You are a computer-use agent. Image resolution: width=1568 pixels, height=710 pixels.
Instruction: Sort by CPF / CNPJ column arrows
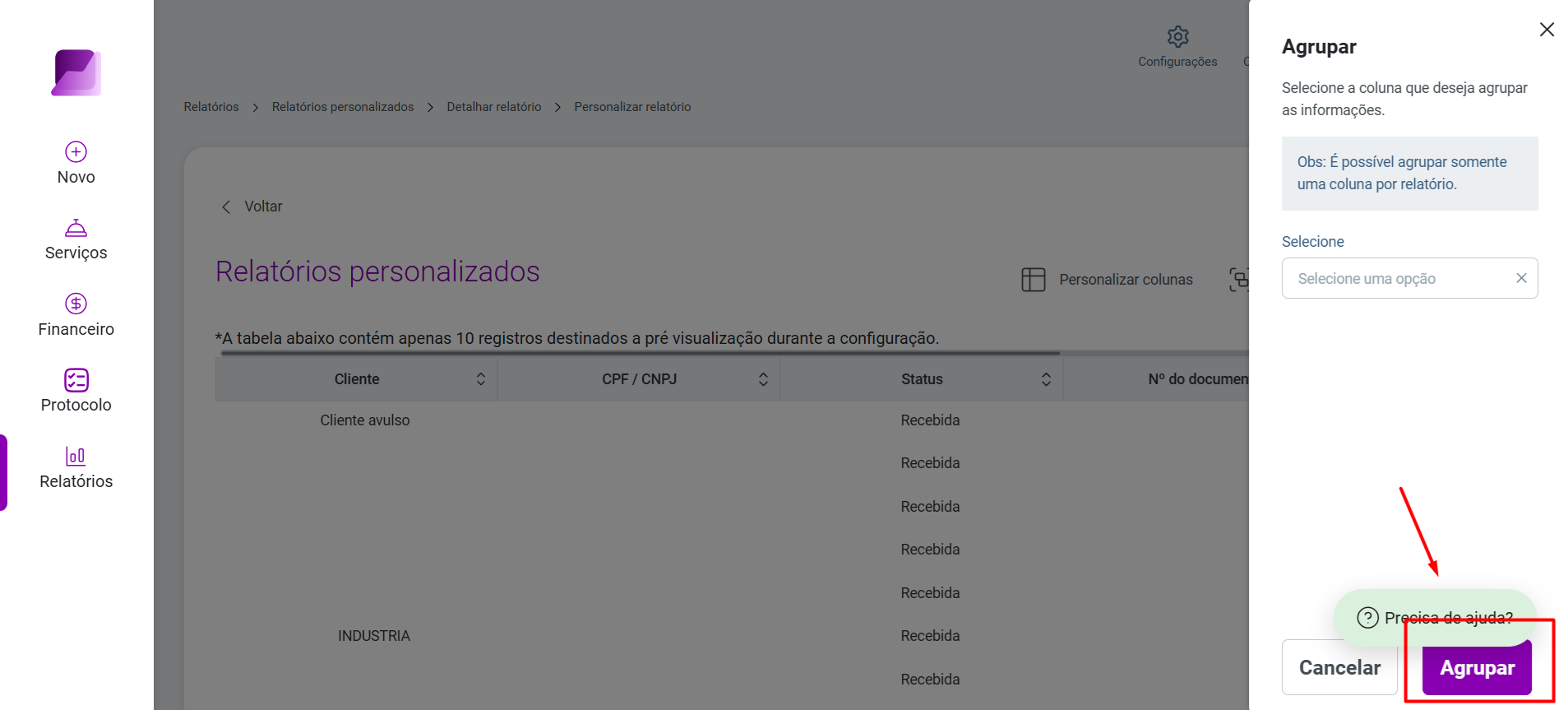coord(763,379)
